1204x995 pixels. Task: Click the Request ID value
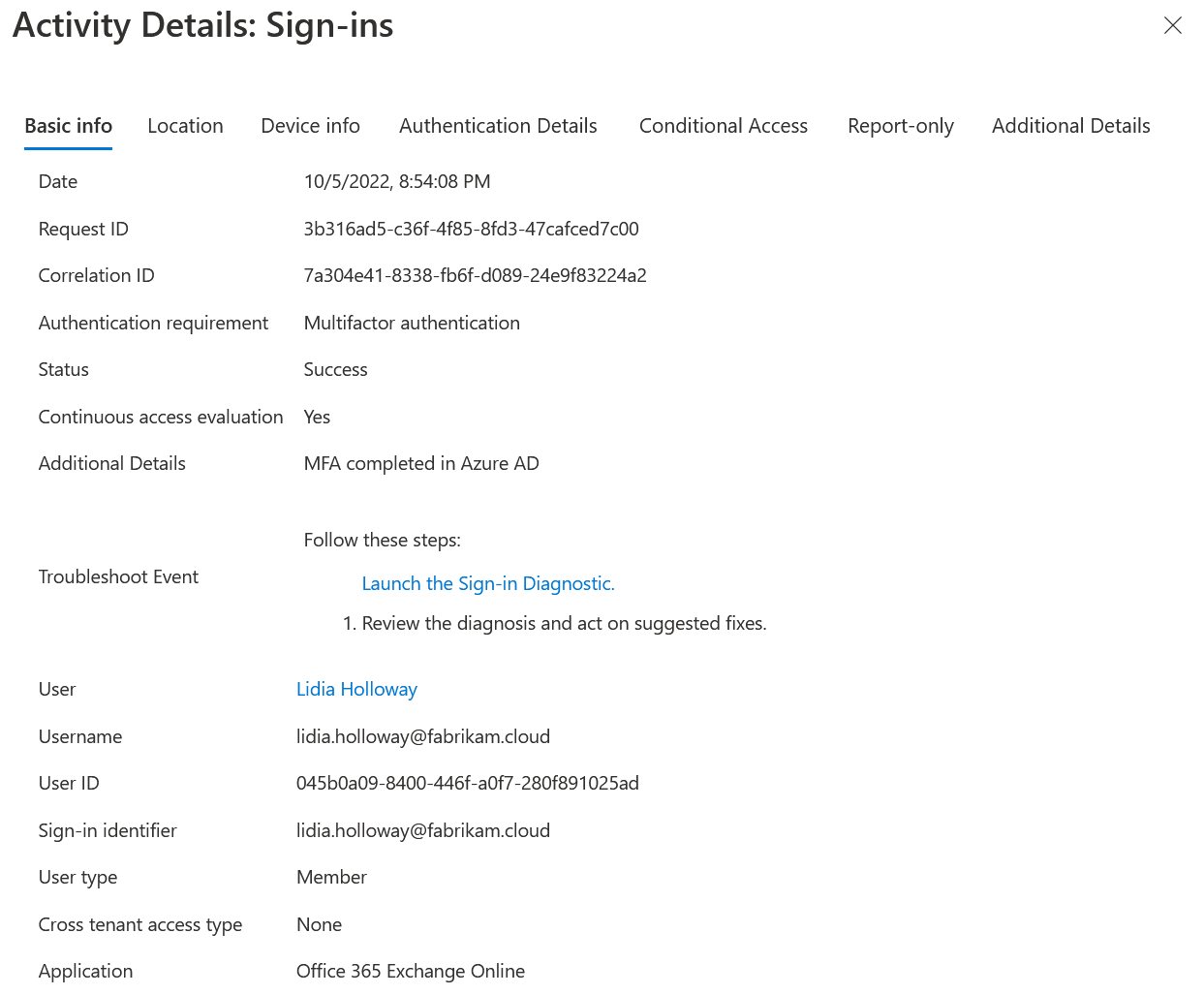pyautogui.click(x=471, y=229)
